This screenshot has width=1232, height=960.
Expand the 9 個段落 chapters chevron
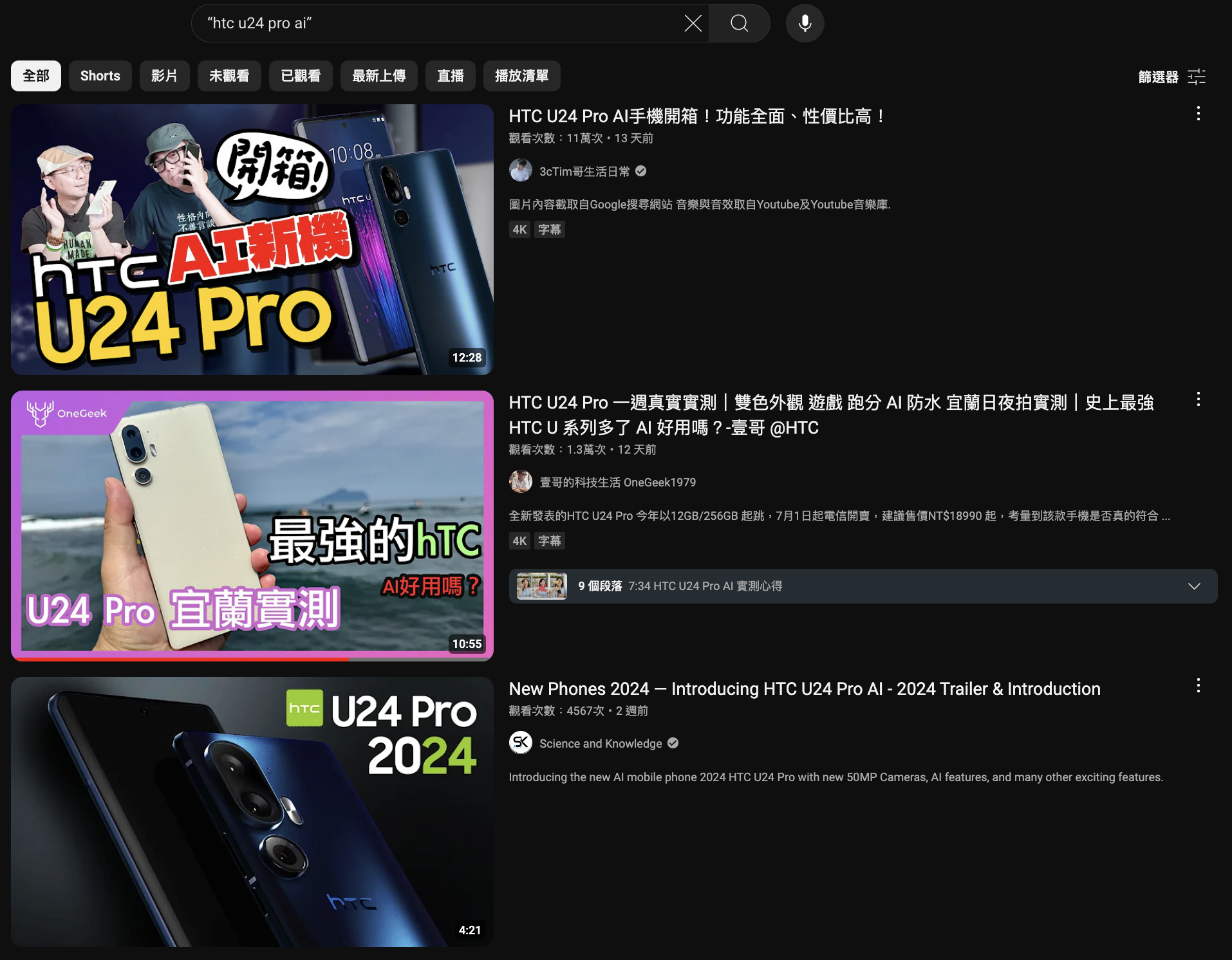(1194, 586)
